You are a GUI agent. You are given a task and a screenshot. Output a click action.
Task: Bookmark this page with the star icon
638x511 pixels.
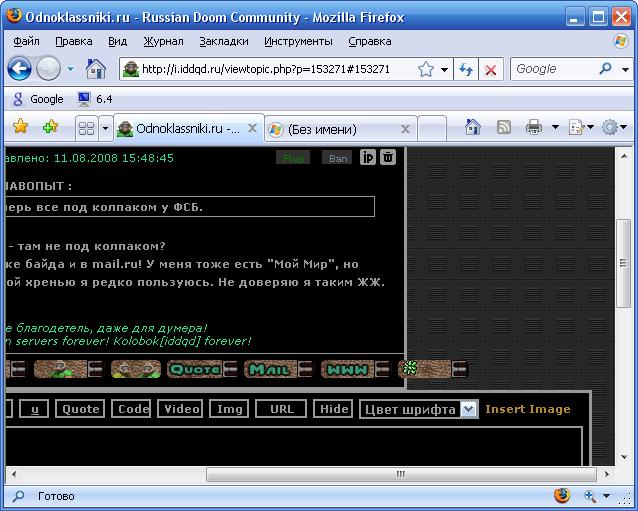click(x=426, y=69)
